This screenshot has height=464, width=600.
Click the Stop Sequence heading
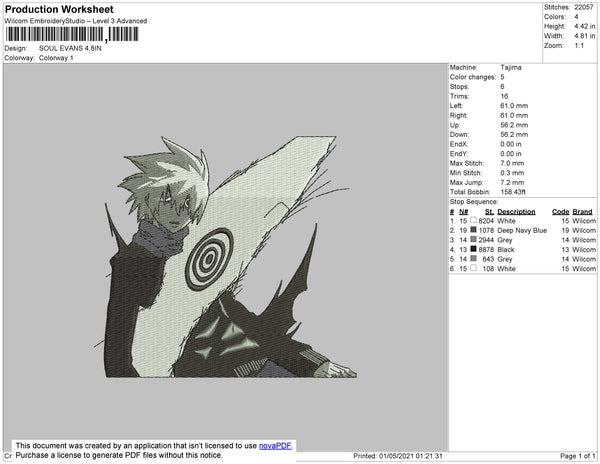coord(474,202)
